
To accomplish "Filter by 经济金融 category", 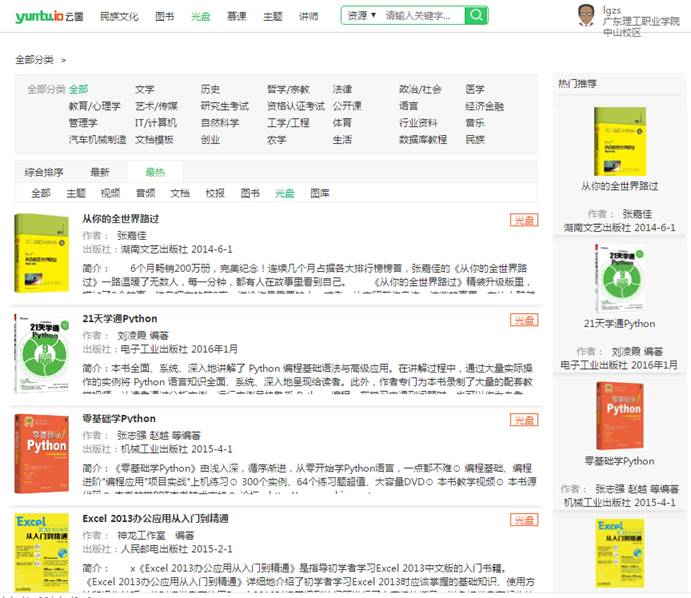I will pyautogui.click(x=484, y=106).
